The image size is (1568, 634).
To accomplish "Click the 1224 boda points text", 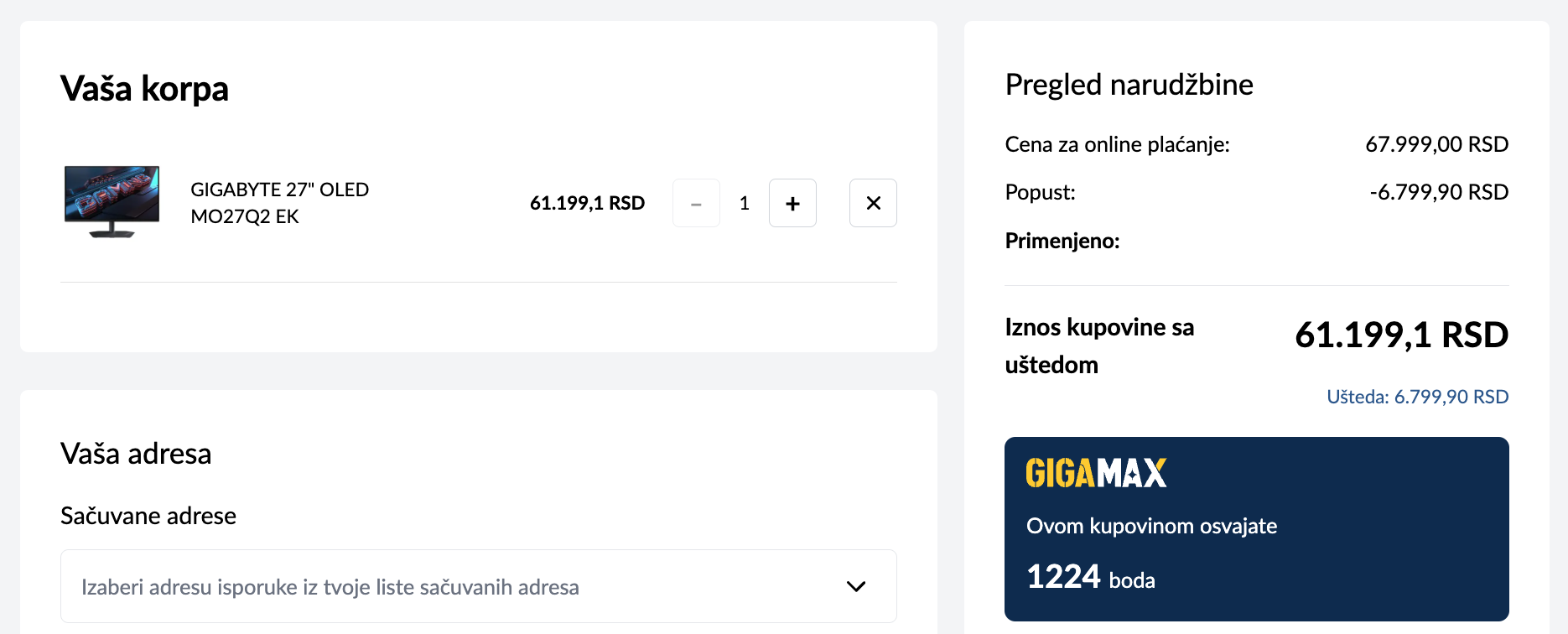I will point(1090,577).
